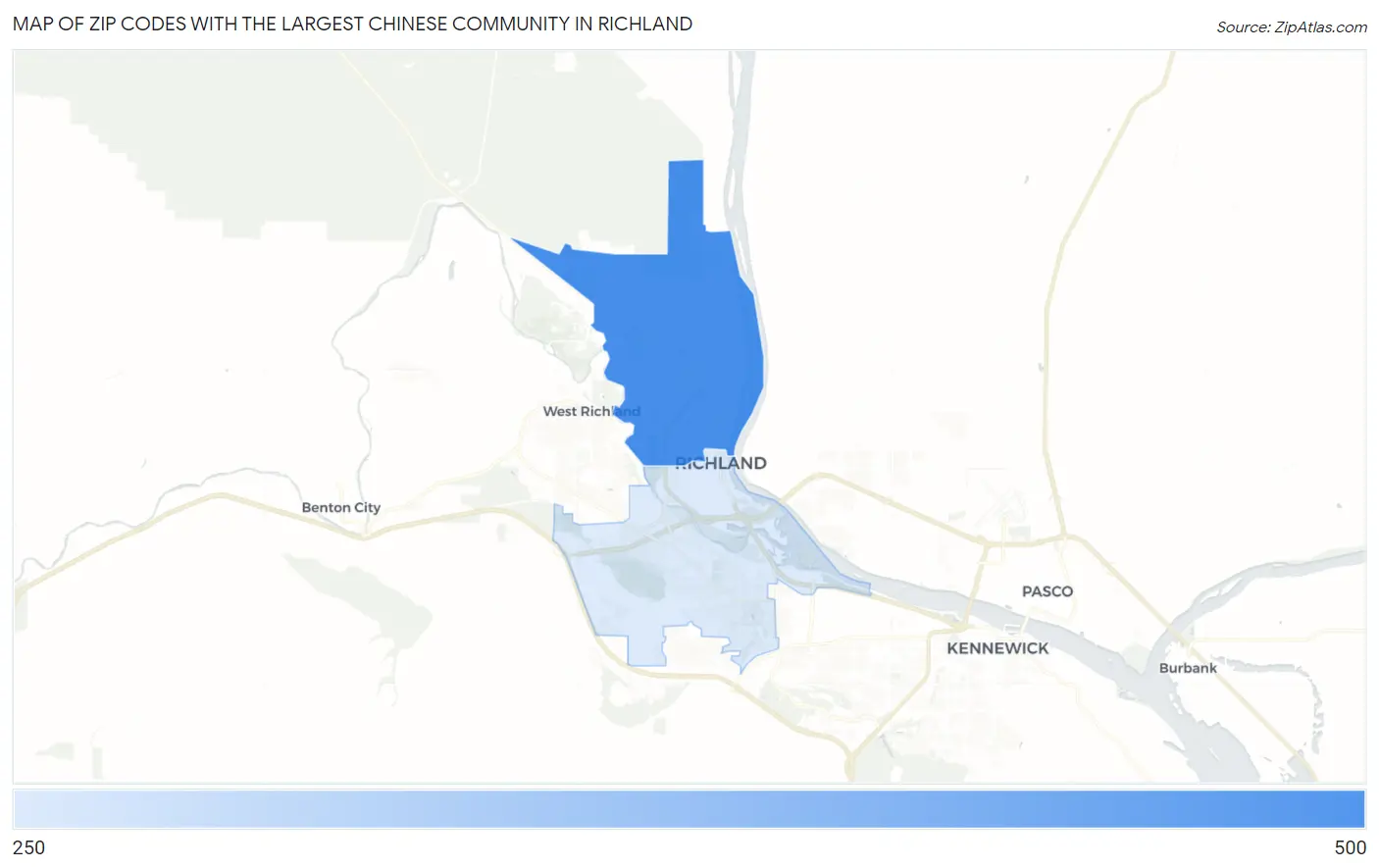Screen dimensions: 1379x868
Task: Click the KENNEWICK city label
Action: [x=997, y=648]
